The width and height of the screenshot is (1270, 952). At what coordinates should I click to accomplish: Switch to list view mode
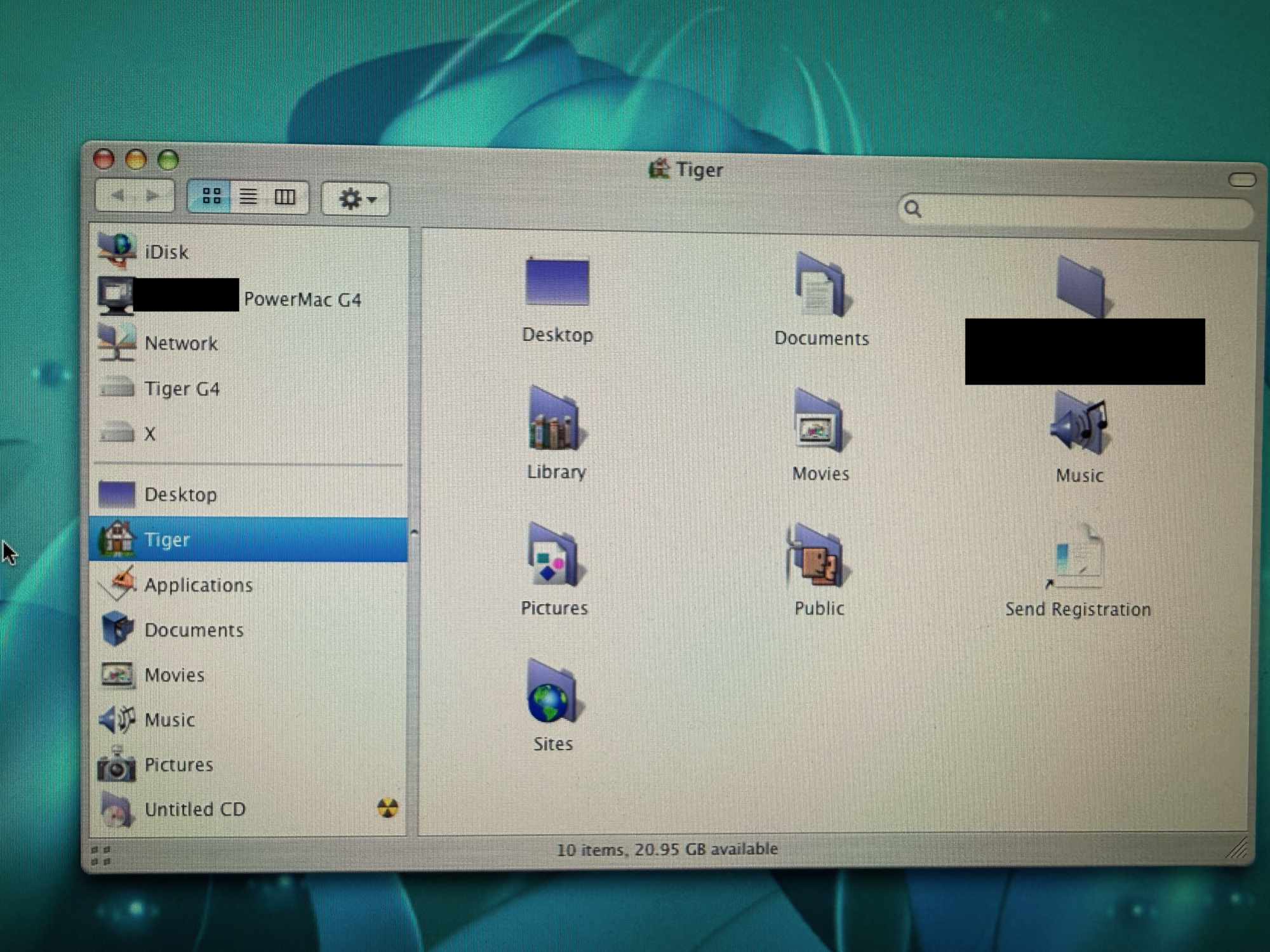[248, 197]
